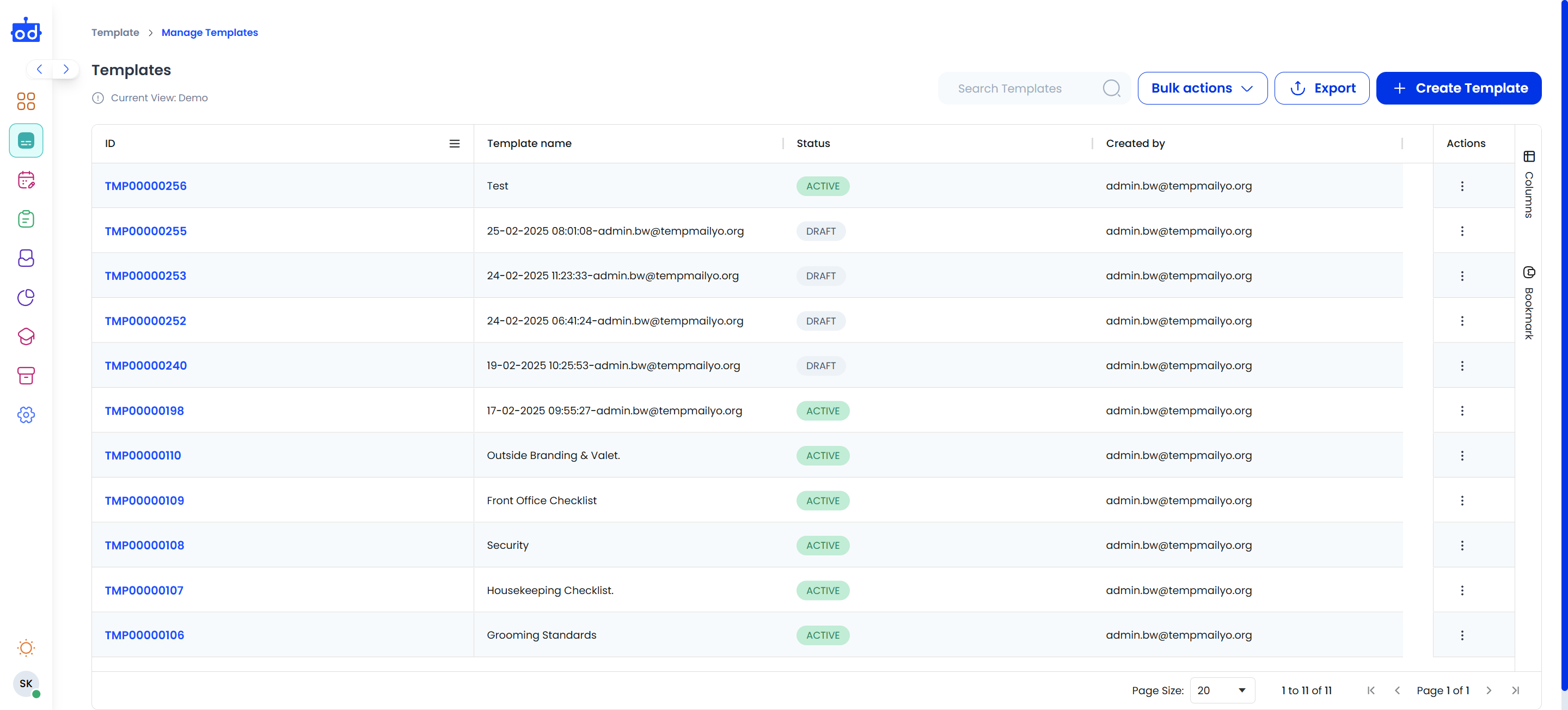Click the Create Template button
Viewport: 1568px width, 710px height.
tap(1459, 88)
